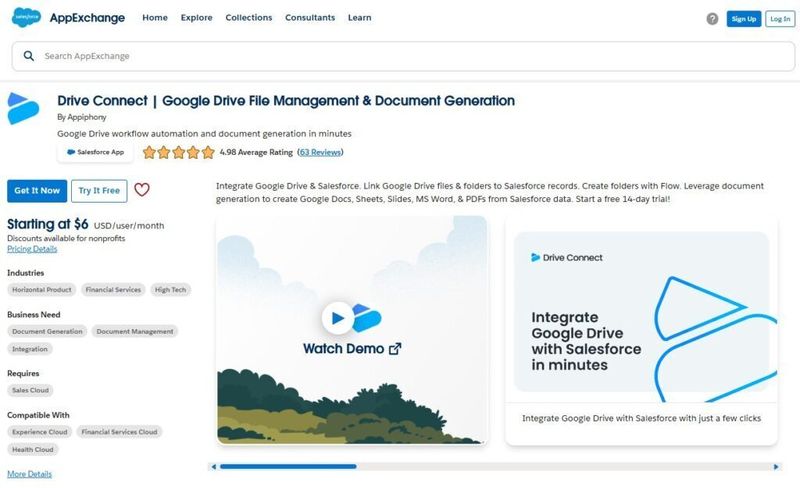Click the By Appiphony publisher text
Screen dimensions: 800x488
82,117
